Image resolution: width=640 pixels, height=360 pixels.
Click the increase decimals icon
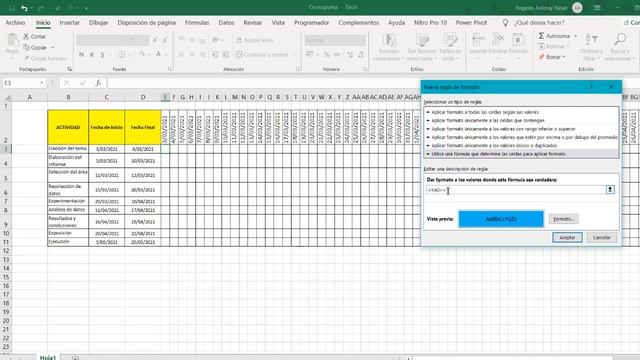350,54
